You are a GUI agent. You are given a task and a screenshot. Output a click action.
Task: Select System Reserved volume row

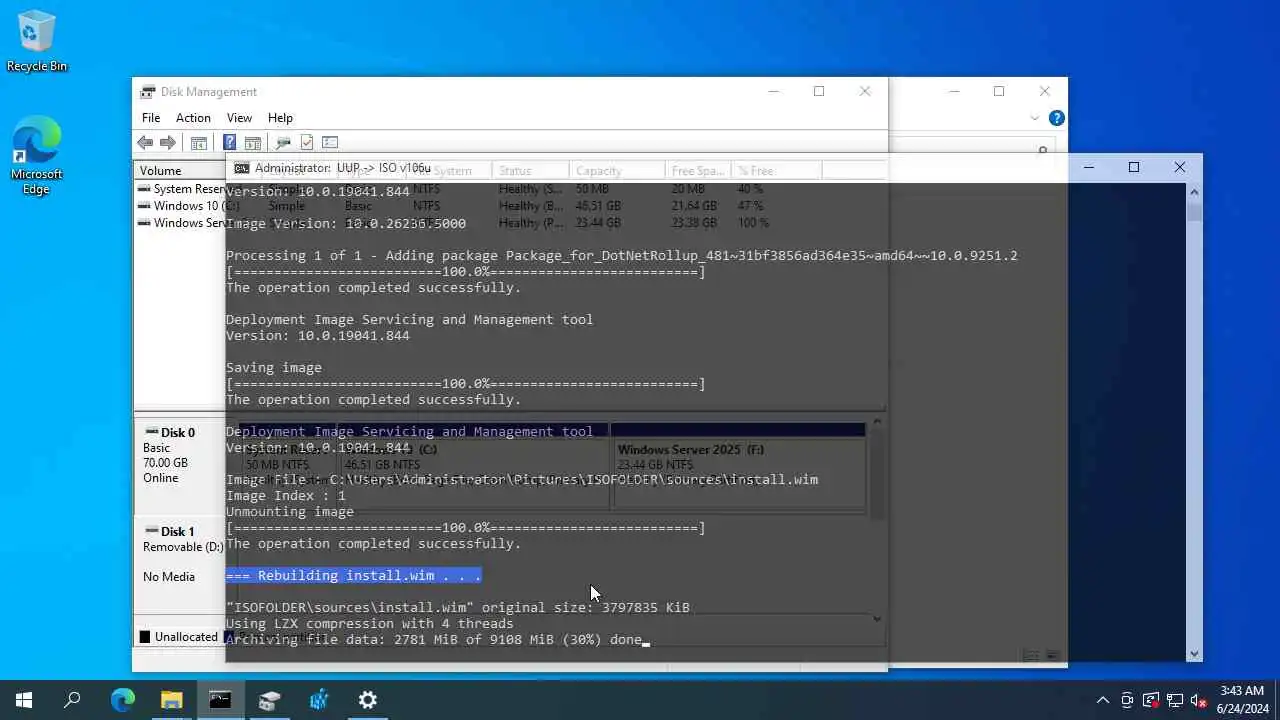182,189
